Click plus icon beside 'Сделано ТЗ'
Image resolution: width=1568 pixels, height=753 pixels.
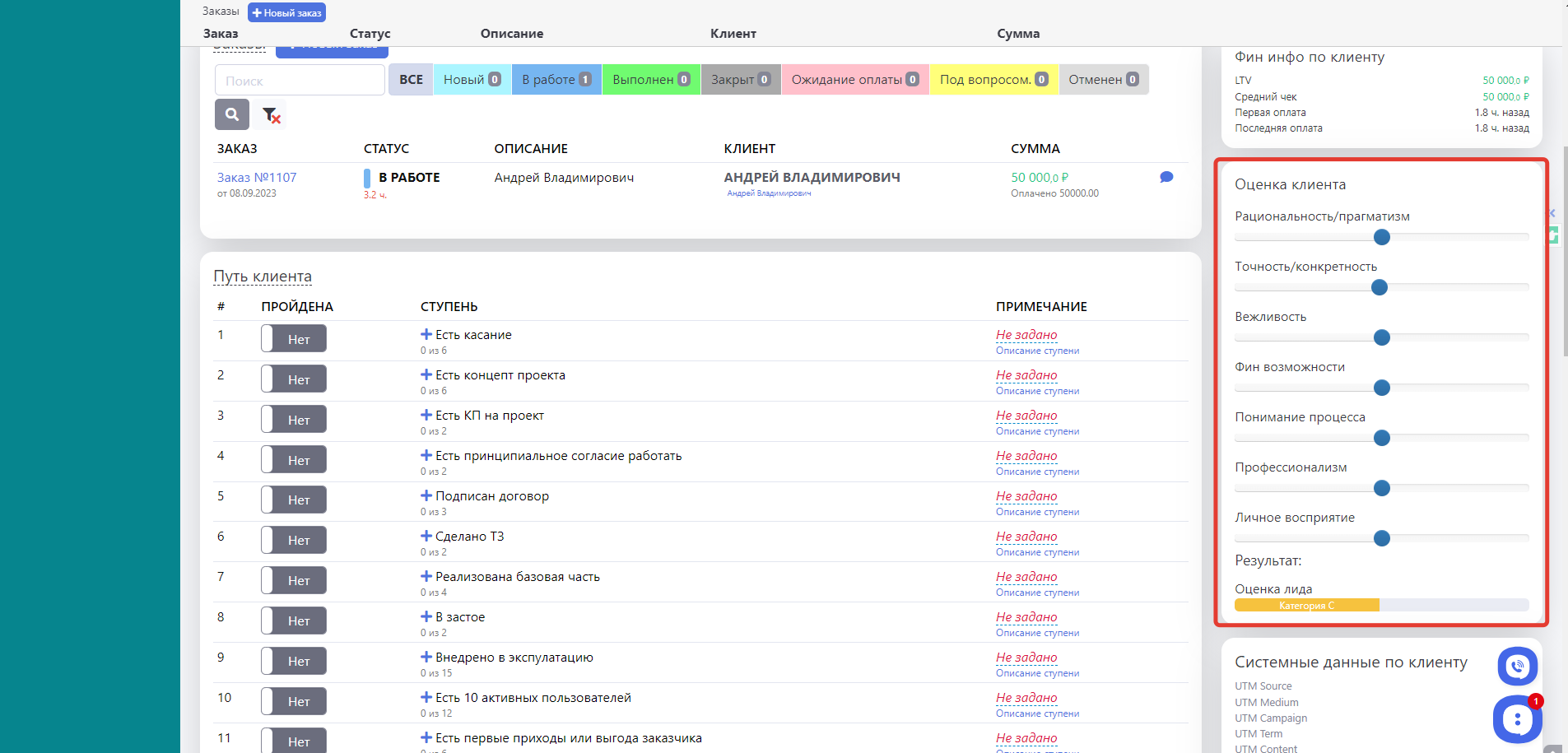(426, 536)
